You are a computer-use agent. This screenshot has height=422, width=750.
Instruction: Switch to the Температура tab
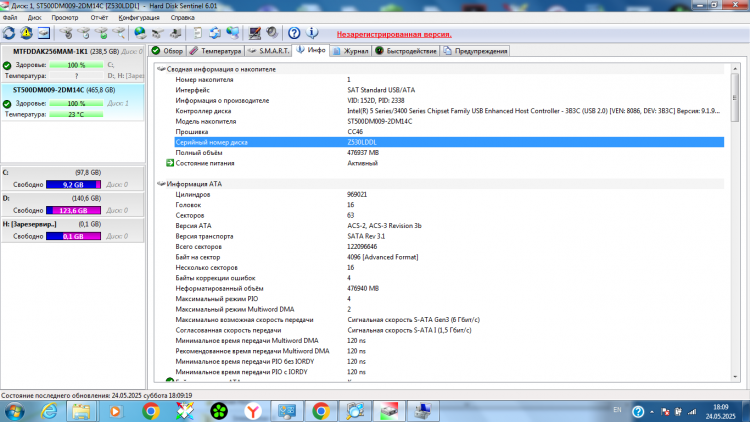[215, 51]
